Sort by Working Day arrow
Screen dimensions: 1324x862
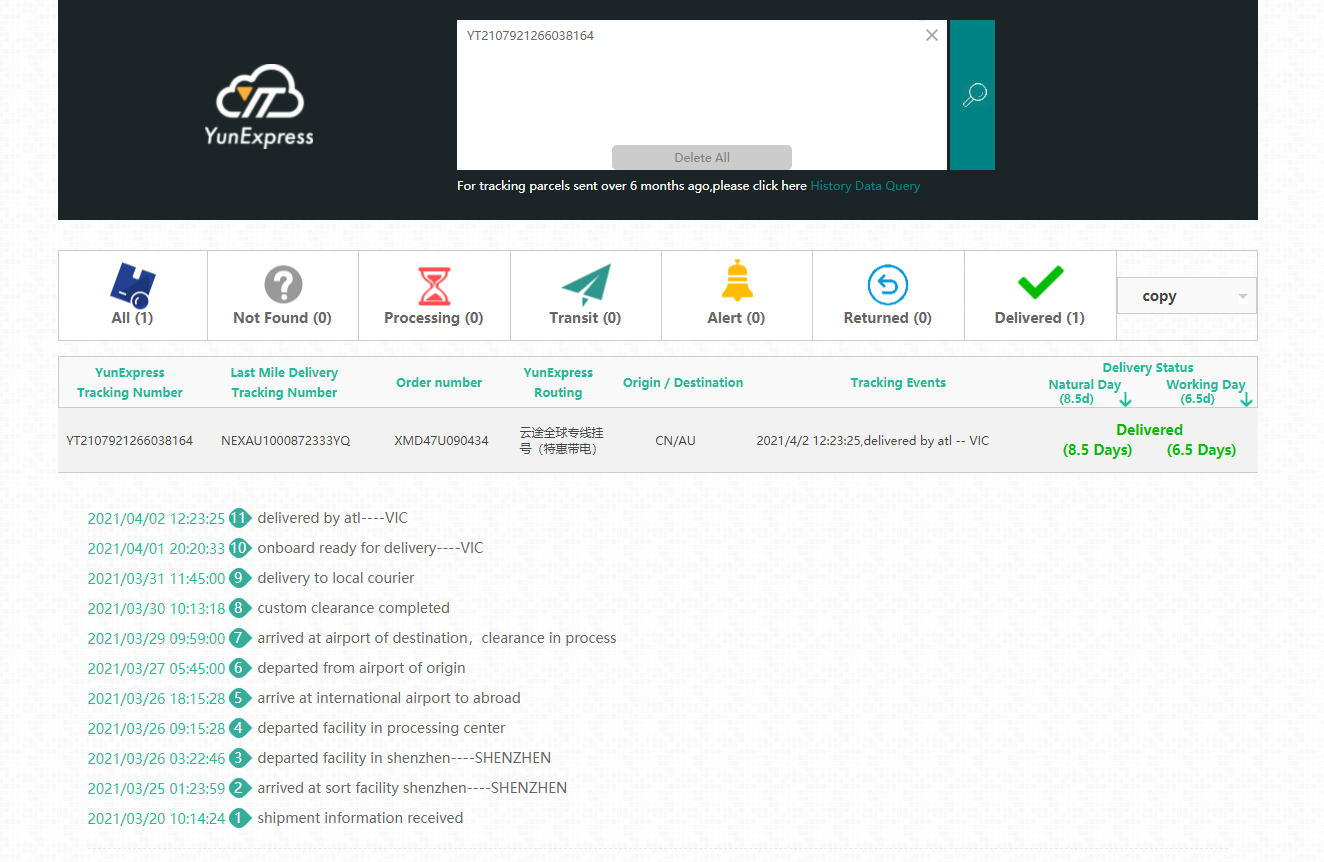[1246, 400]
